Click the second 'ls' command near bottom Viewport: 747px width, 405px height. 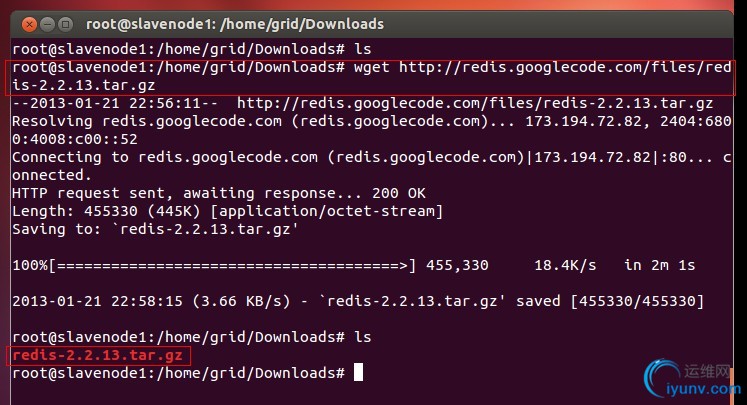coord(363,337)
